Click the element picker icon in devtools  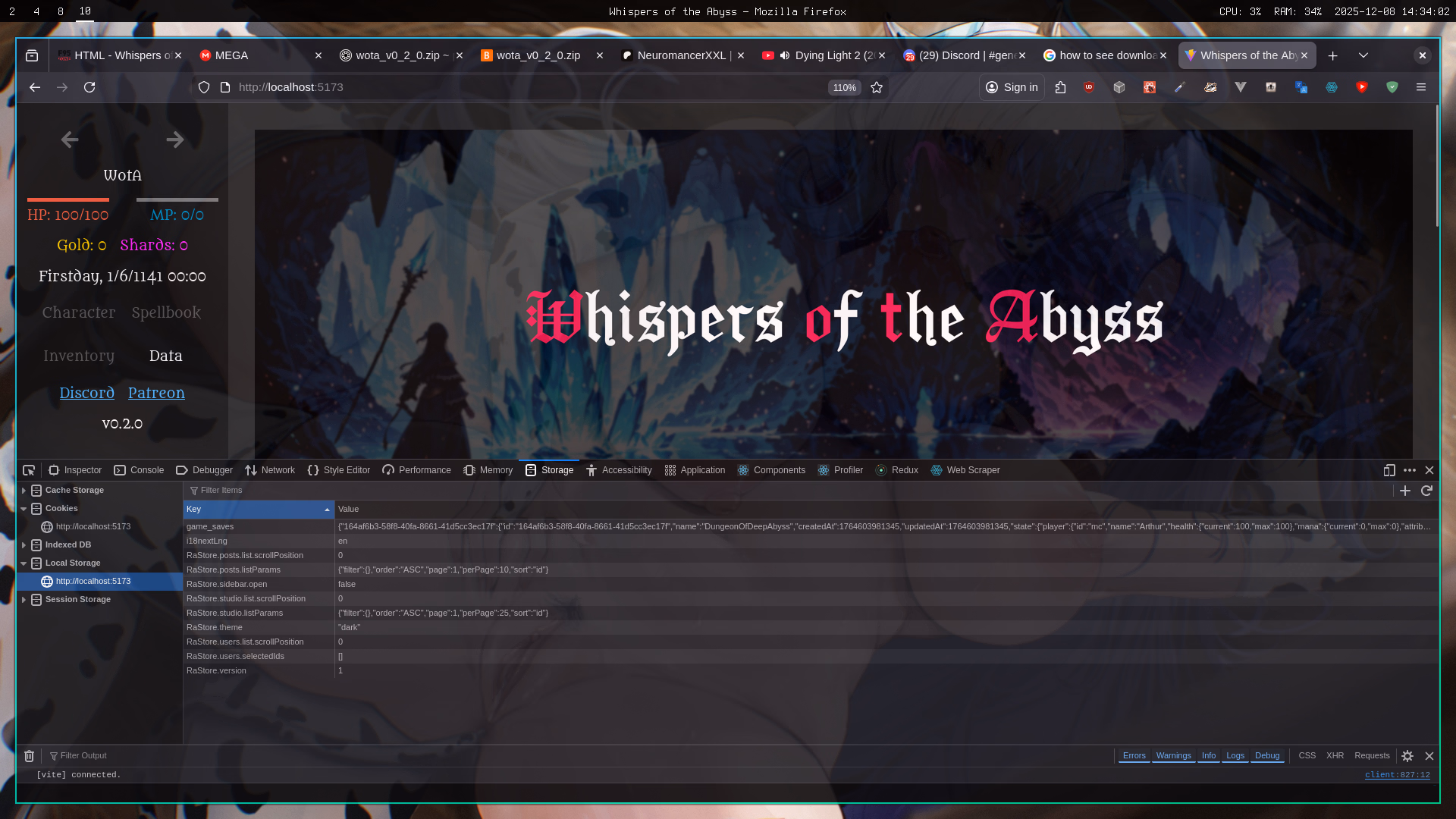(x=29, y=470)
